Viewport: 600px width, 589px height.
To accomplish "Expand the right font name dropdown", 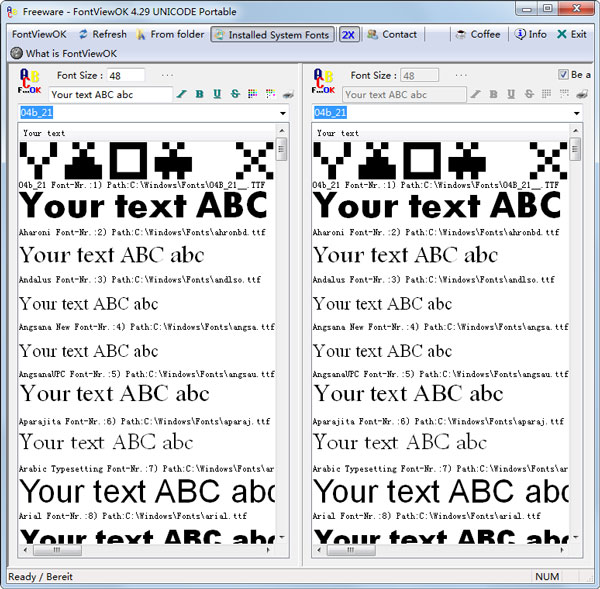I will (x=577, y=113).
